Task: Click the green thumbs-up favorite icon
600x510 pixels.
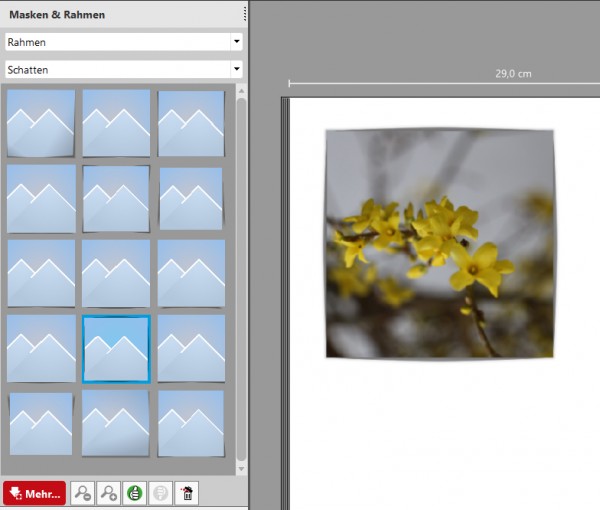Action: click(x=135, y=493)
